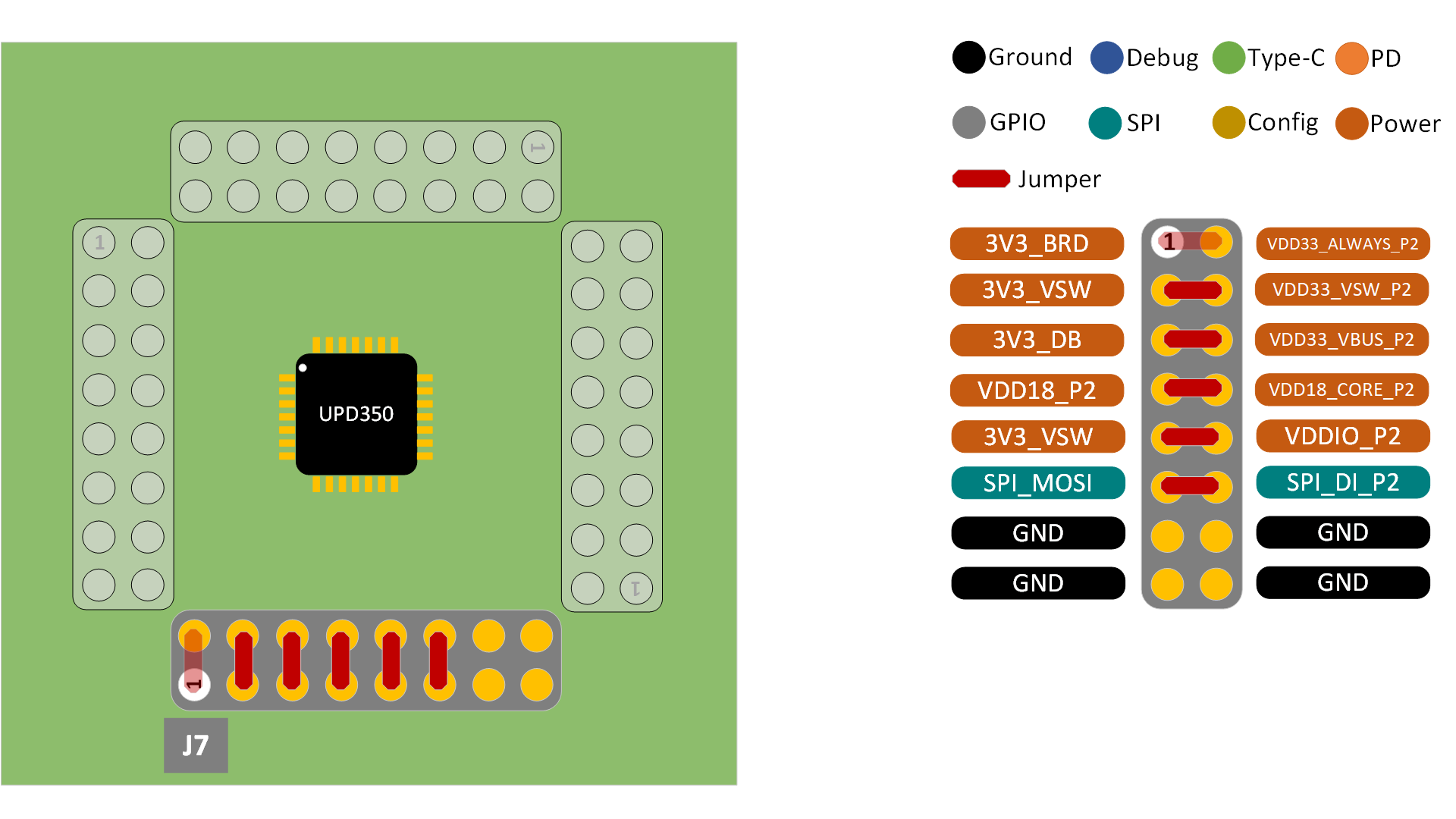The width and height of the screenshot is (1456, 819).
Task: Click the Power legend color circle
Action: (1353, 123)
